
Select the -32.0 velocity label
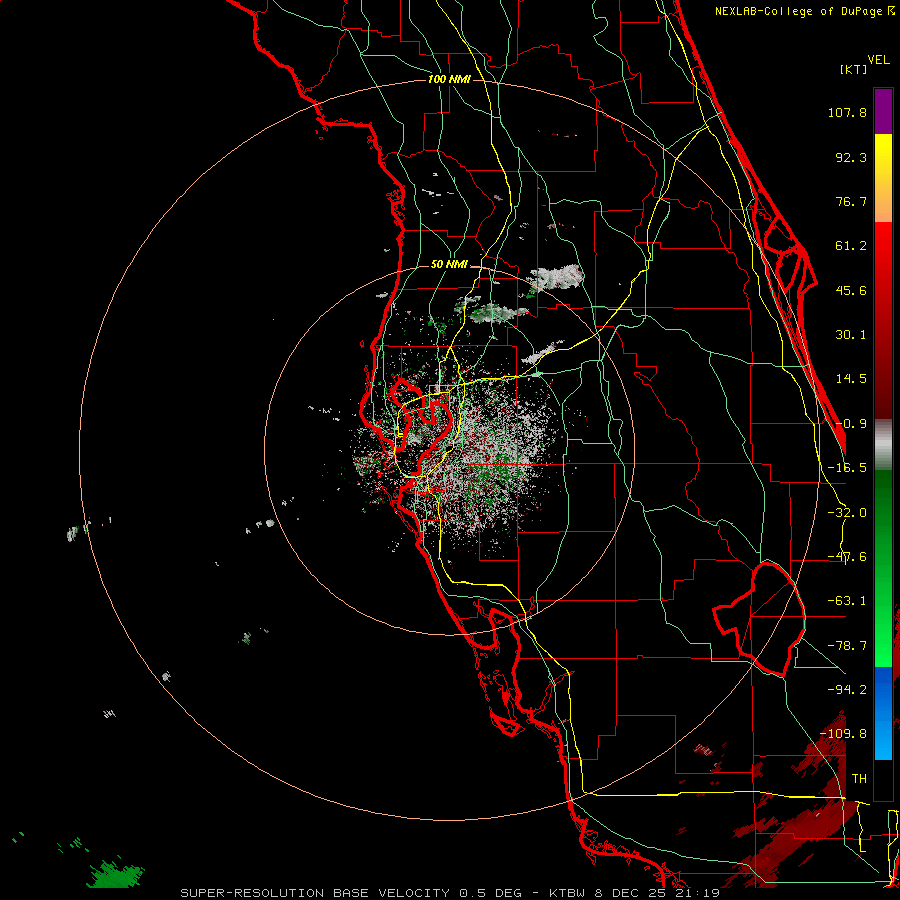click(x=847, y=513)
